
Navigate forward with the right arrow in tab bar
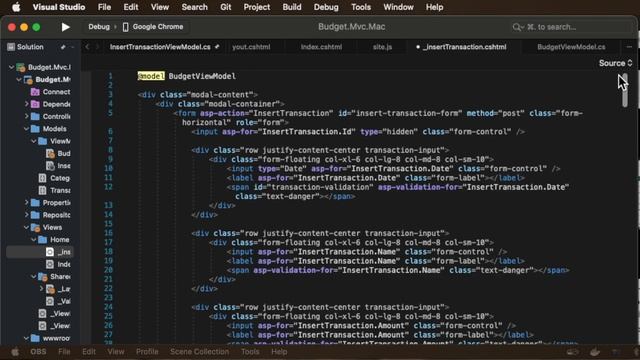(x=97, y=47)
